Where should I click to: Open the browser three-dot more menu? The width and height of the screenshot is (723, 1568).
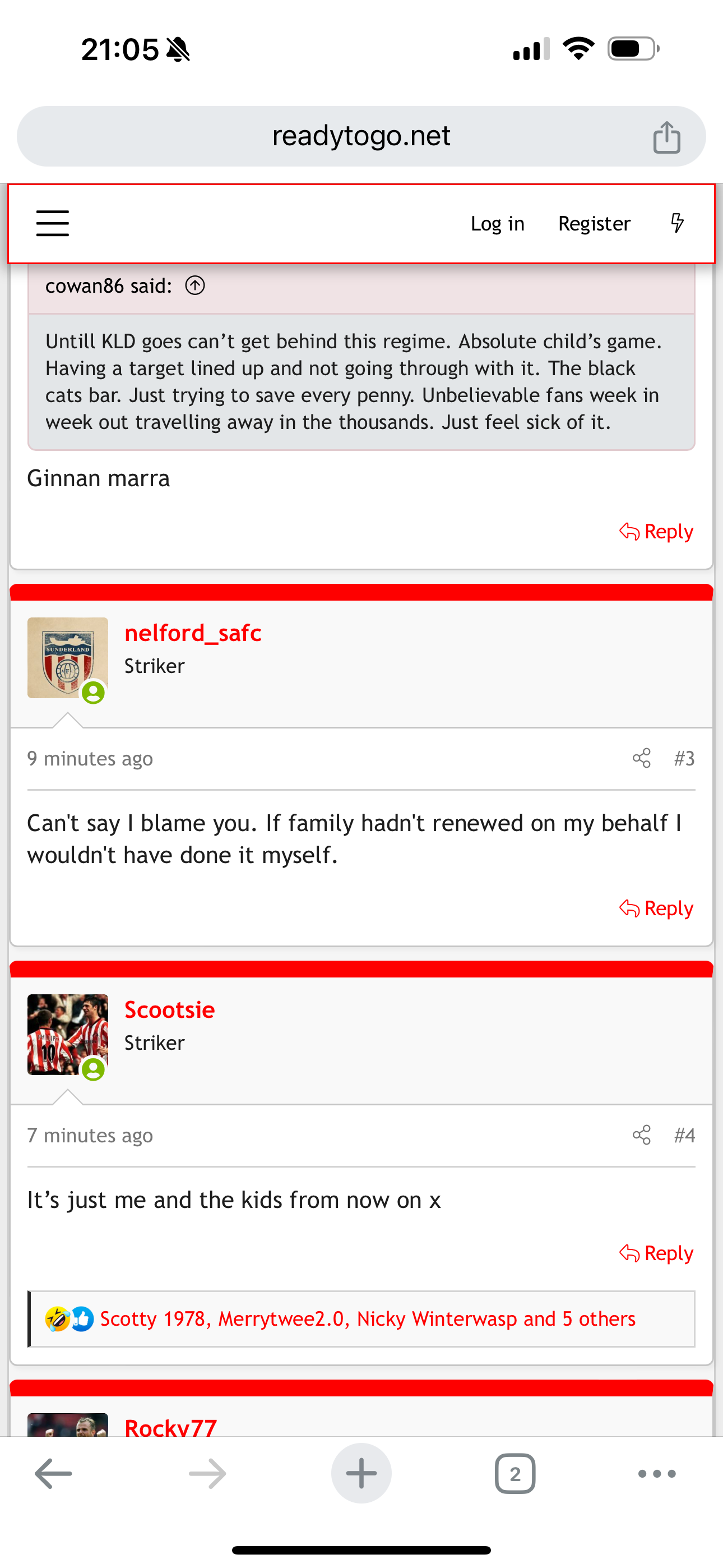(x=657, y=1474)
